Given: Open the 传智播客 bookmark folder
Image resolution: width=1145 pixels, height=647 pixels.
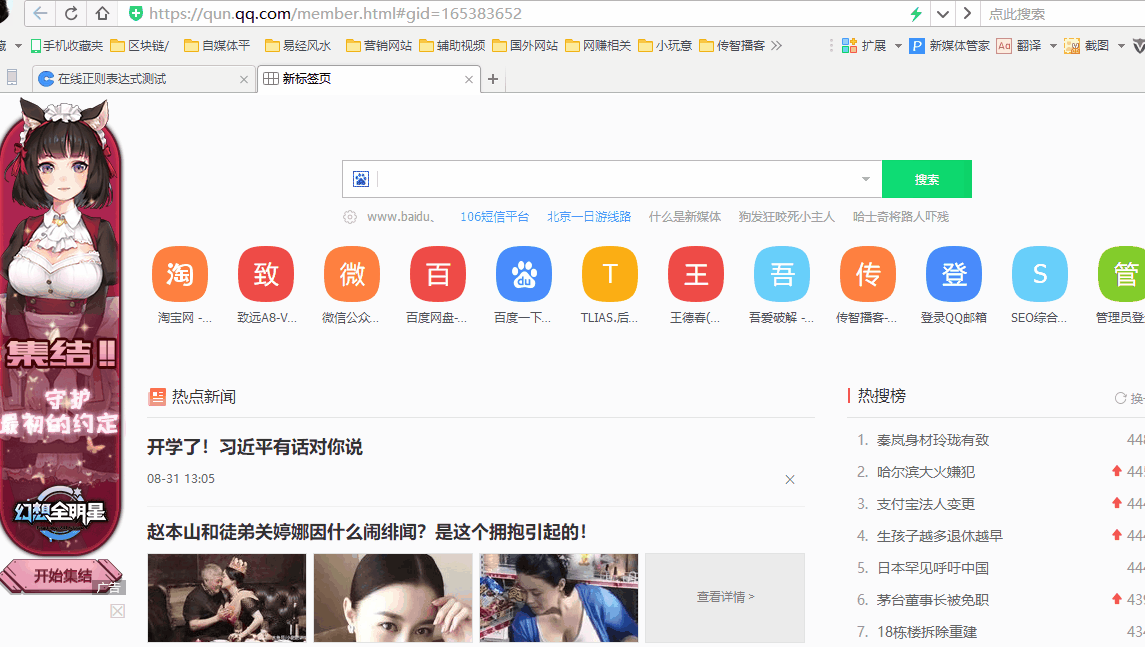Looking at the screenshot, I should [x=732, y=45].
